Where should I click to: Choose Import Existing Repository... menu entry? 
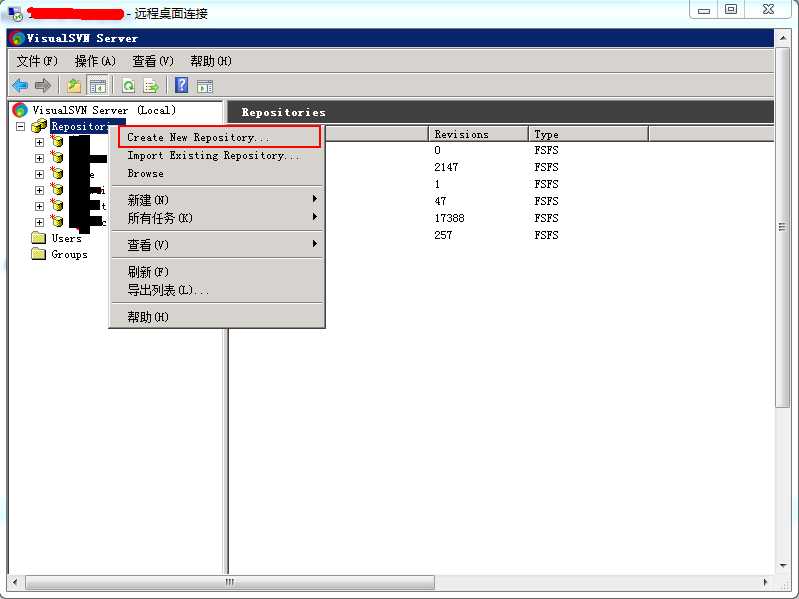click(218, 155)
